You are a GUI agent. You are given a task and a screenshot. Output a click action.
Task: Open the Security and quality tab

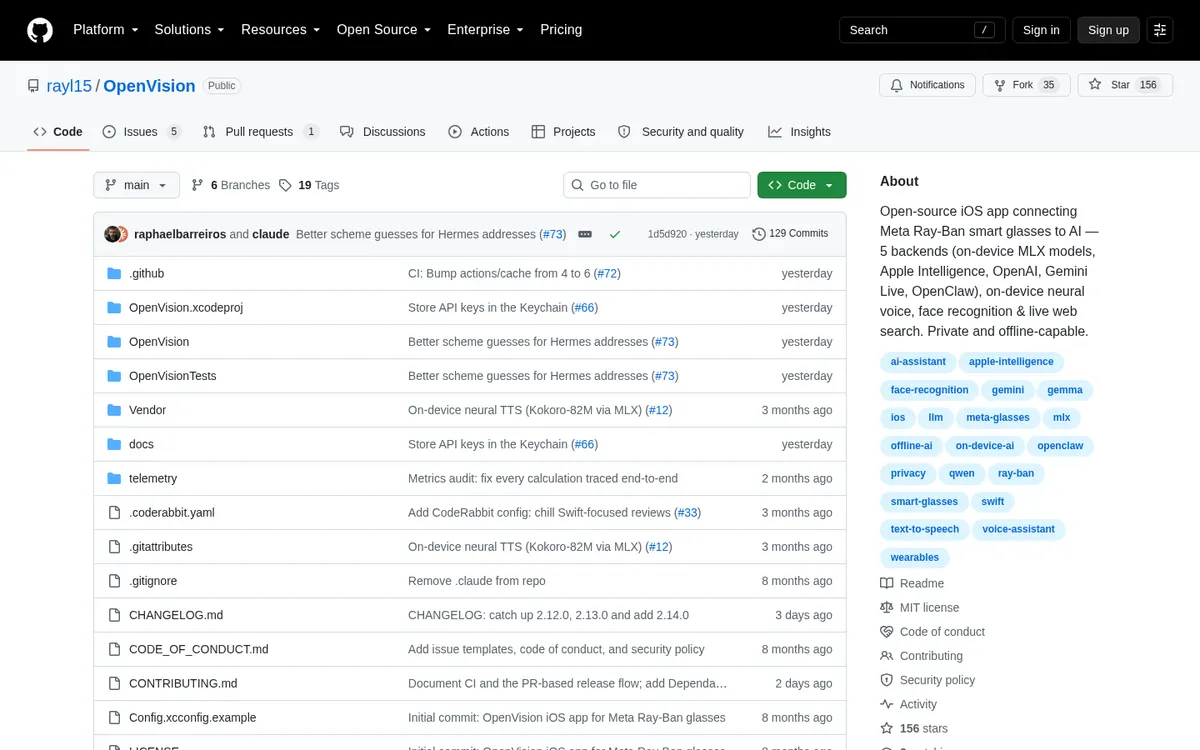point(681,132)
